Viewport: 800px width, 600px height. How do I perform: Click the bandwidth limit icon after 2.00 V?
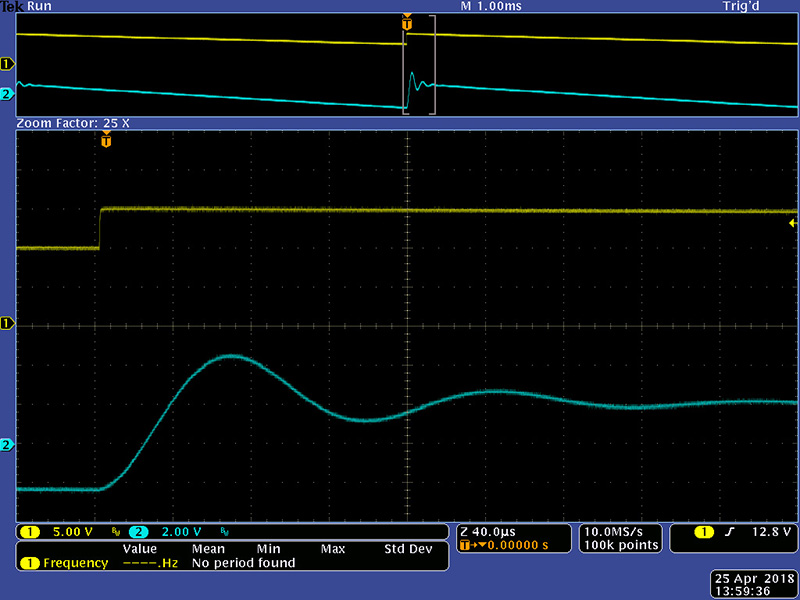point(224,532)
